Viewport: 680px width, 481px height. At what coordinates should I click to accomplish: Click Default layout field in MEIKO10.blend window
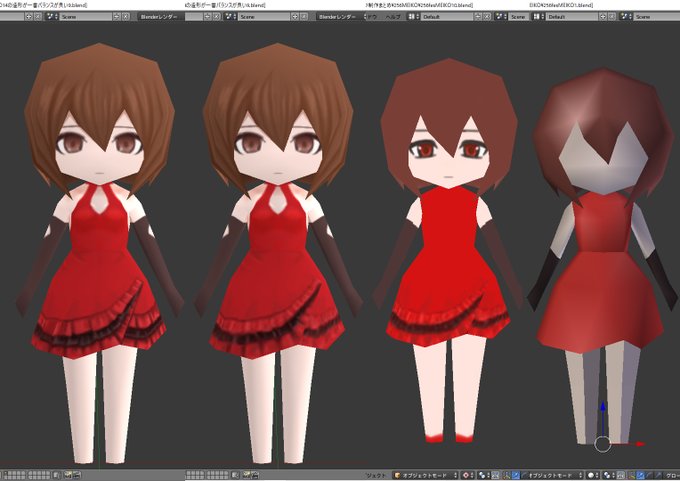(x=447, y=16)
